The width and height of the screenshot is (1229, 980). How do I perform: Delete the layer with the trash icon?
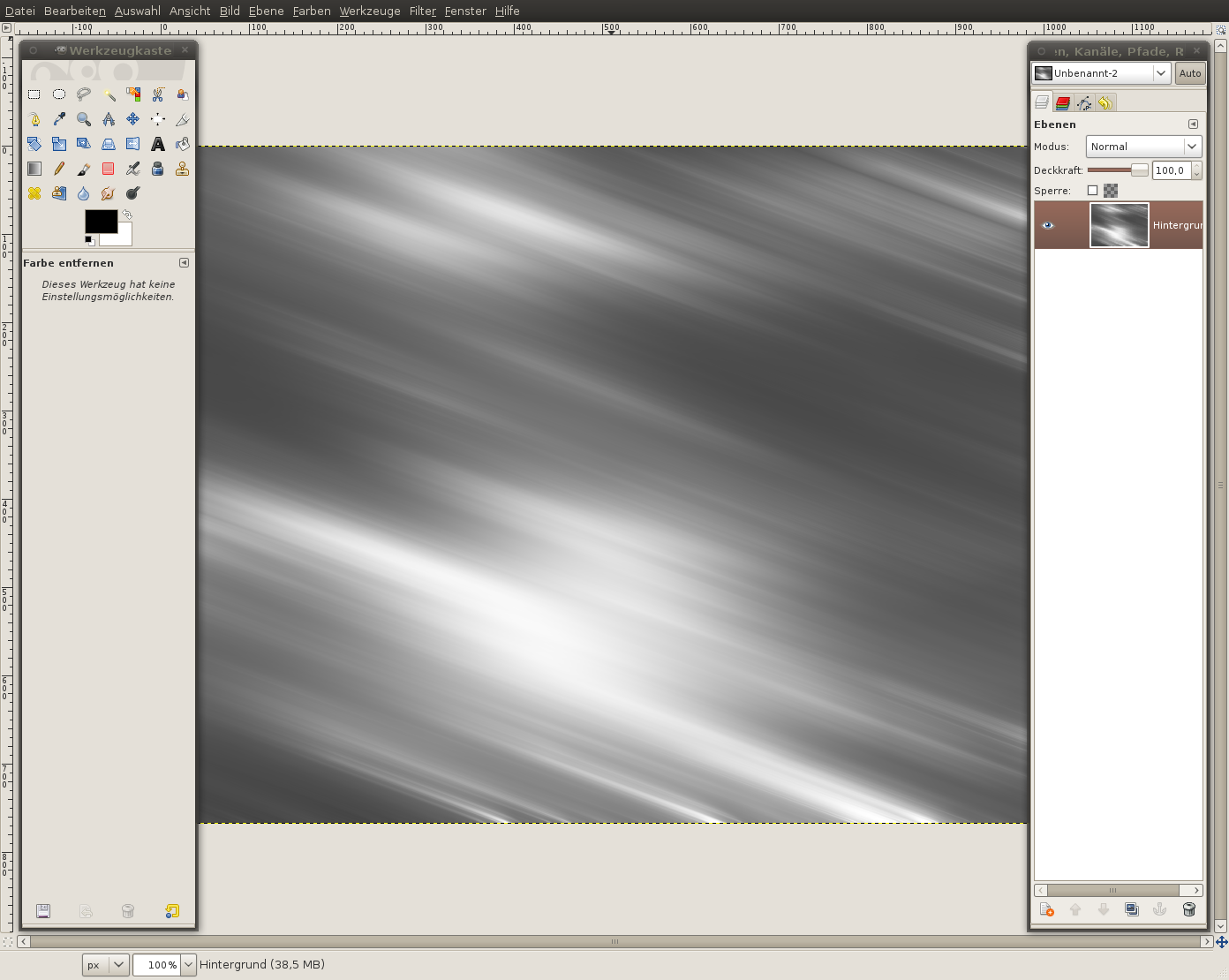1188,909
